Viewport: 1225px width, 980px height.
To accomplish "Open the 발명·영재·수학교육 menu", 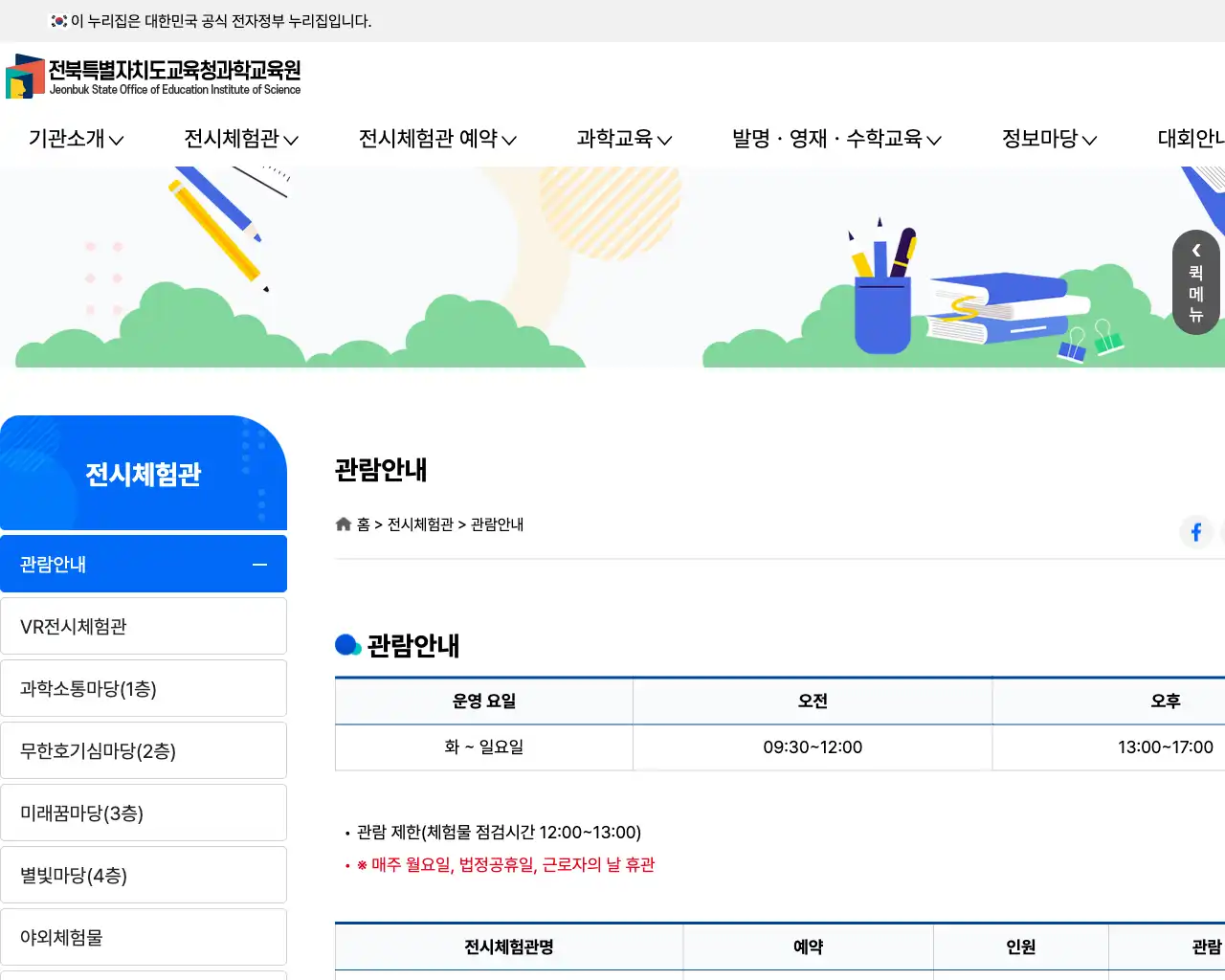I will [835, 139].
